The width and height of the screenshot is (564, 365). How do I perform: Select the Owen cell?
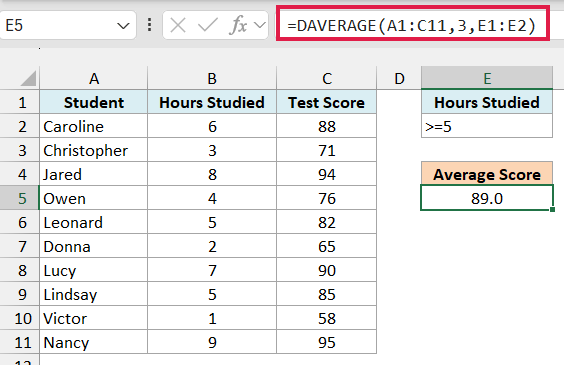(94, 199)
